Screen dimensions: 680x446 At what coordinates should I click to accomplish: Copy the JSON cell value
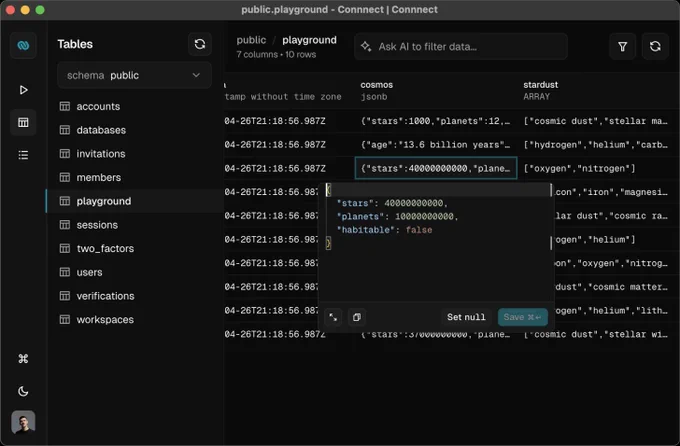coord(356,317)
